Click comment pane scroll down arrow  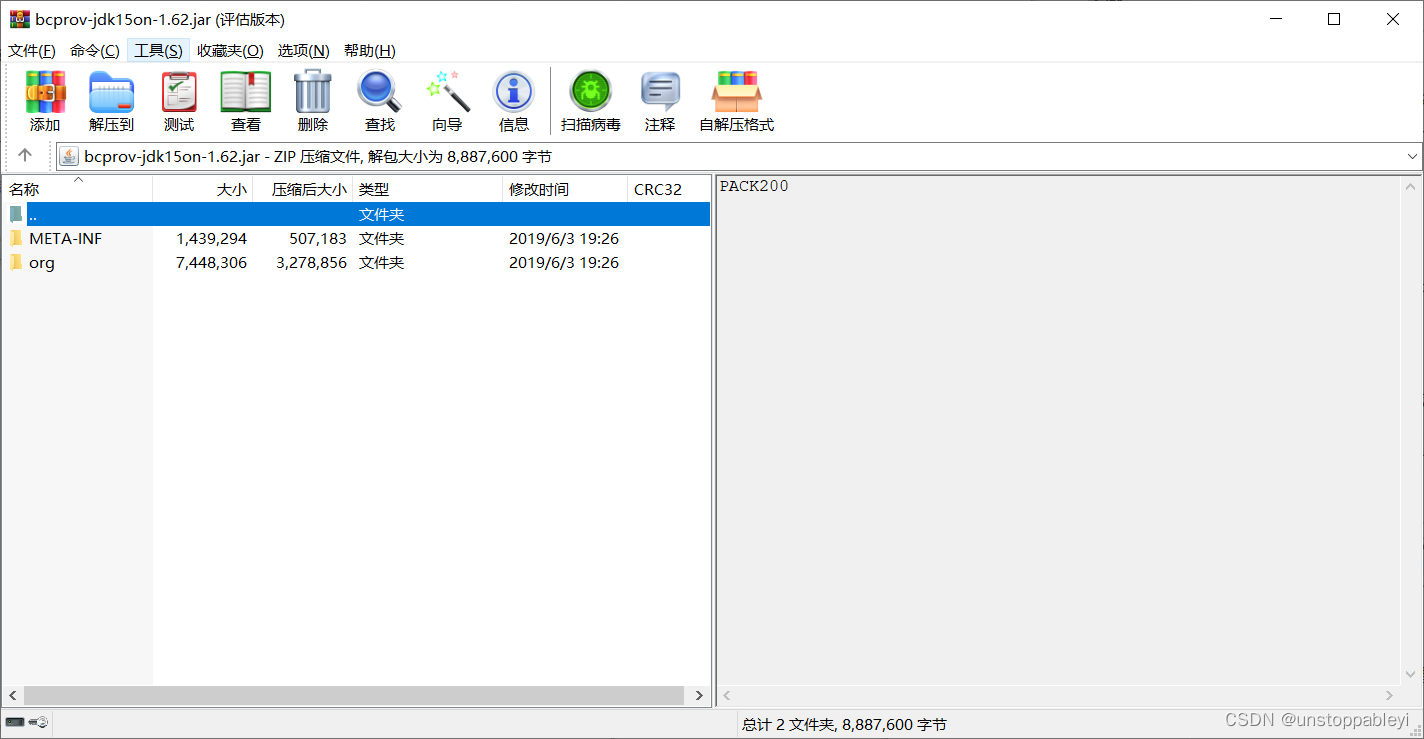point(1411,675)
